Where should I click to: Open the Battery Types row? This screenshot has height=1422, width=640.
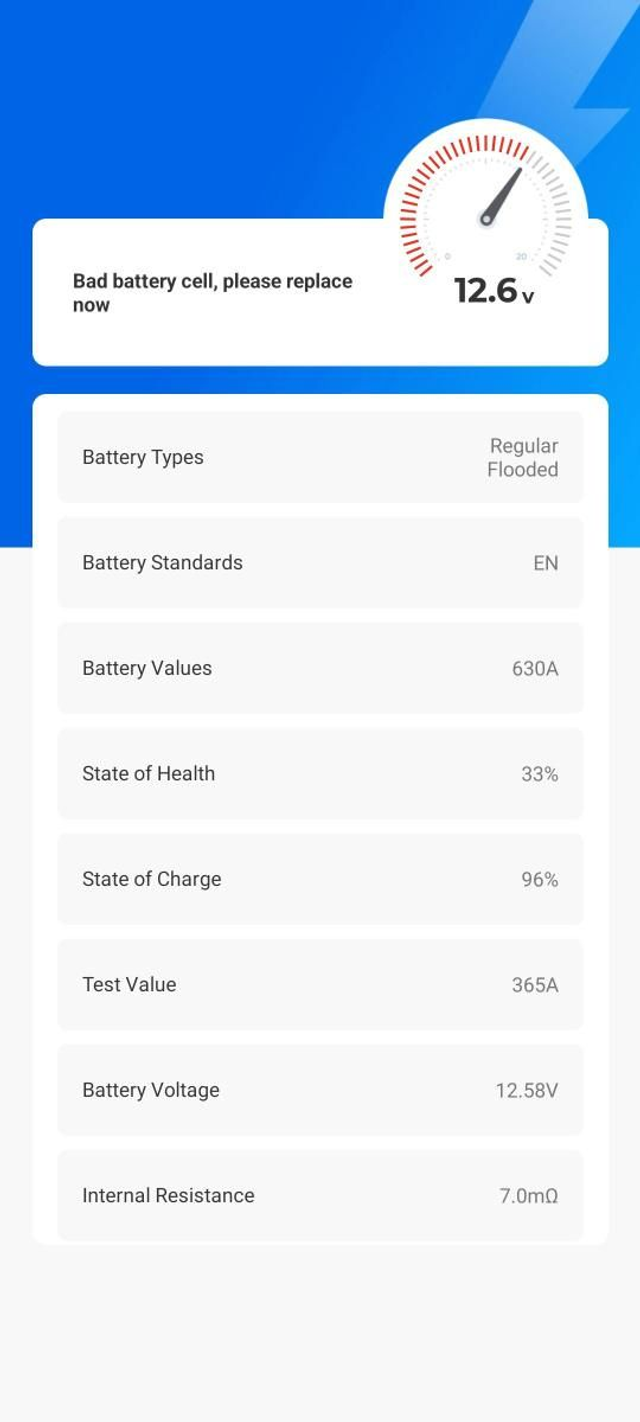(320, 457)
